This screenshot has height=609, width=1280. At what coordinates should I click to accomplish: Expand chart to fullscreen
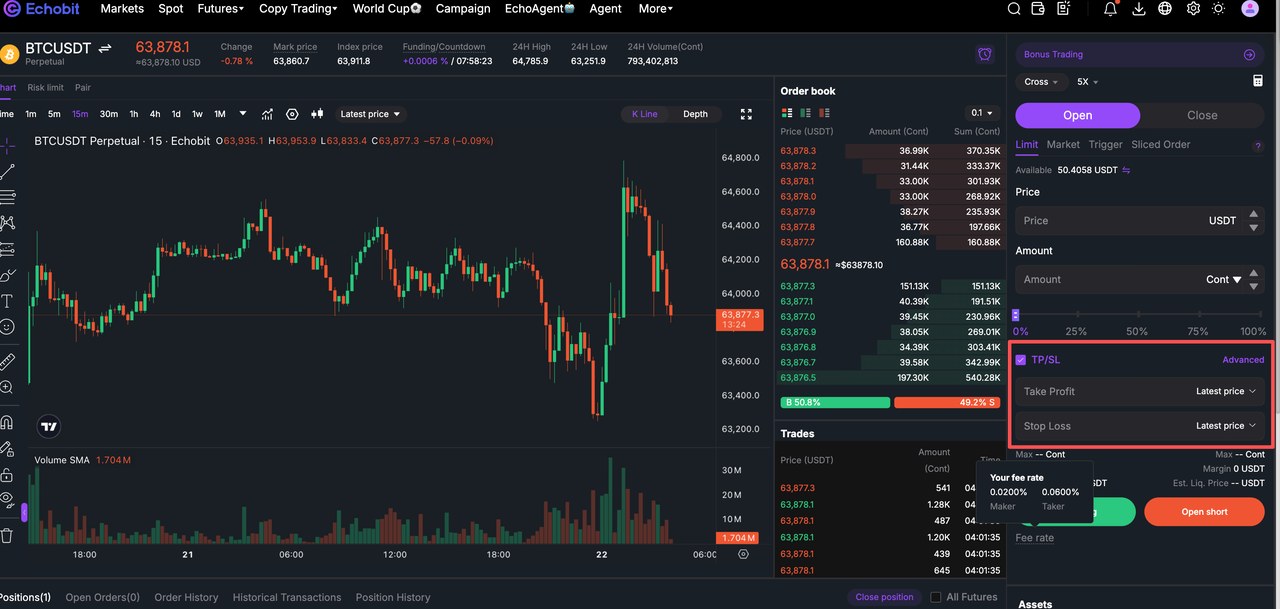(x=746, y=114)
